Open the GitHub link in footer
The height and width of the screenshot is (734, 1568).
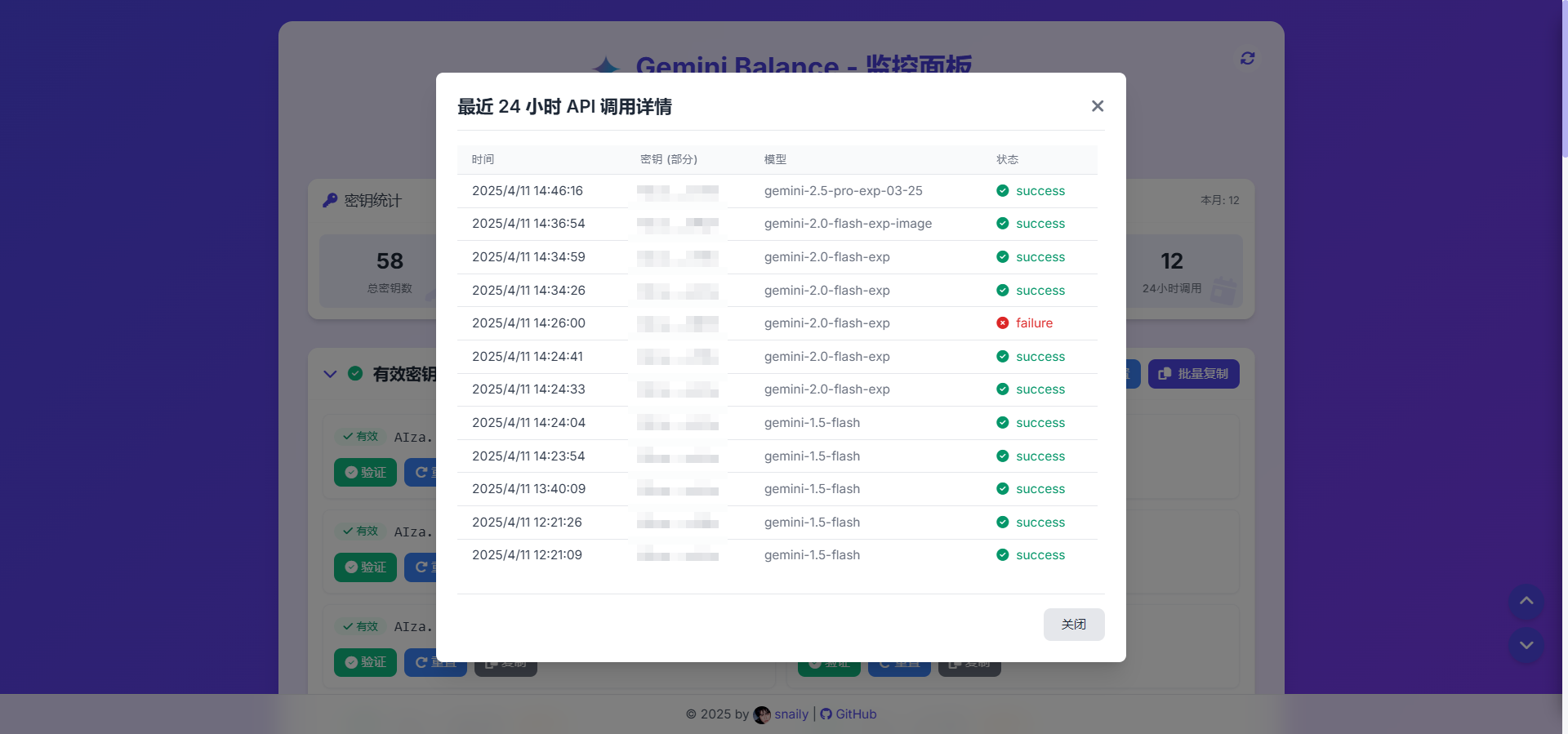(x=854, y=714)
